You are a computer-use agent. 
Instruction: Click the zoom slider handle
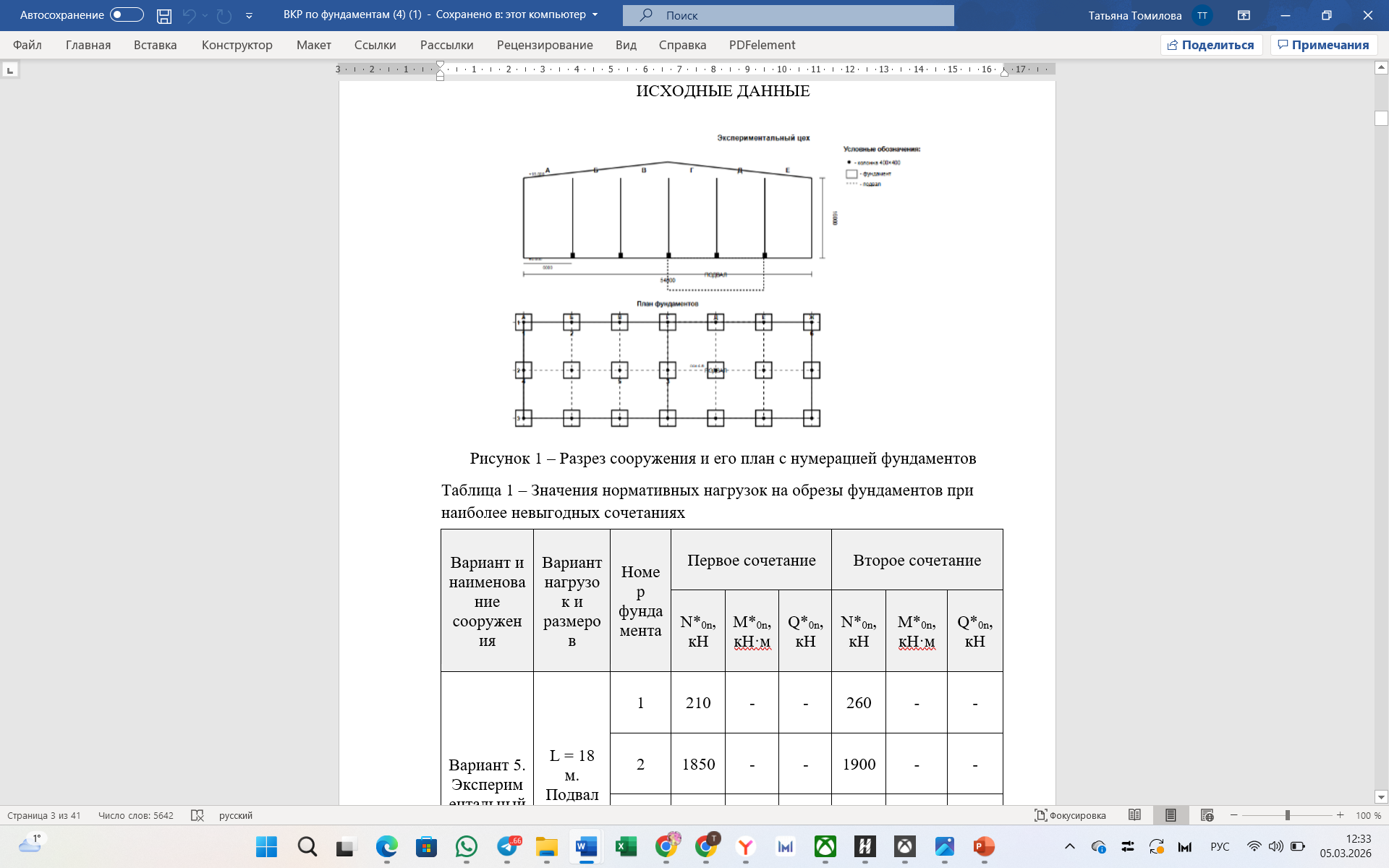point(1288,815)
